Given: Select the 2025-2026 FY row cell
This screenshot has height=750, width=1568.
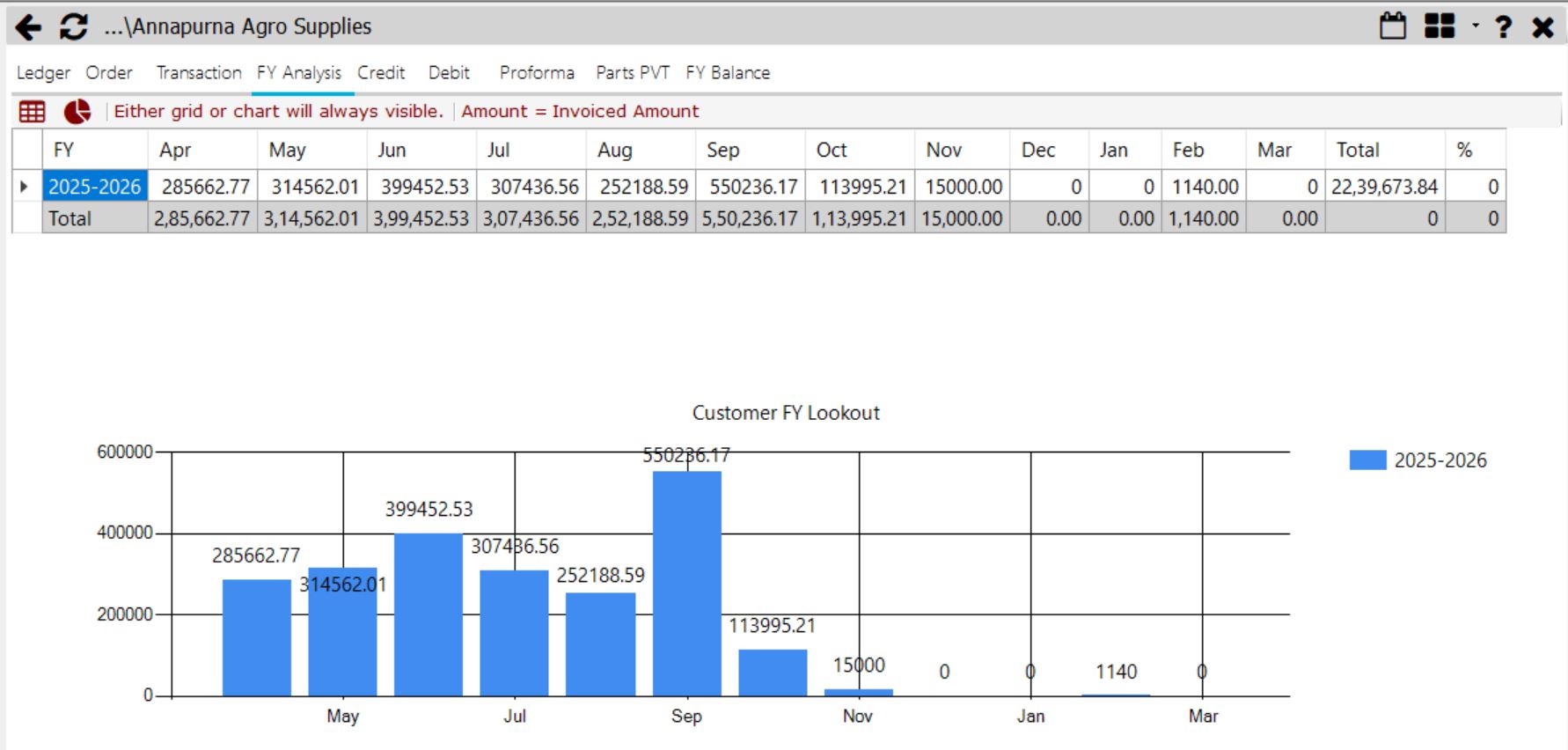Looking at the screenshot, I should point(94,187).
